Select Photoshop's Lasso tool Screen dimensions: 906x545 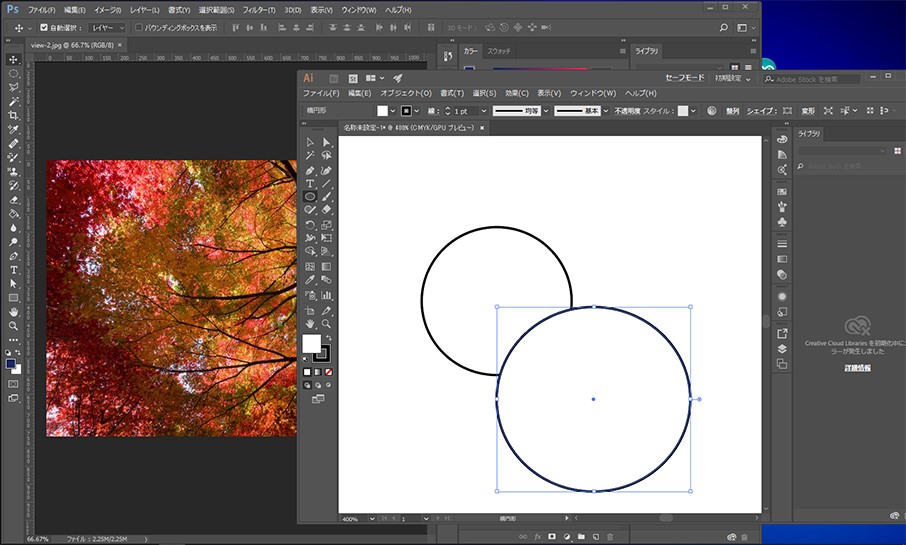[13, 87]
